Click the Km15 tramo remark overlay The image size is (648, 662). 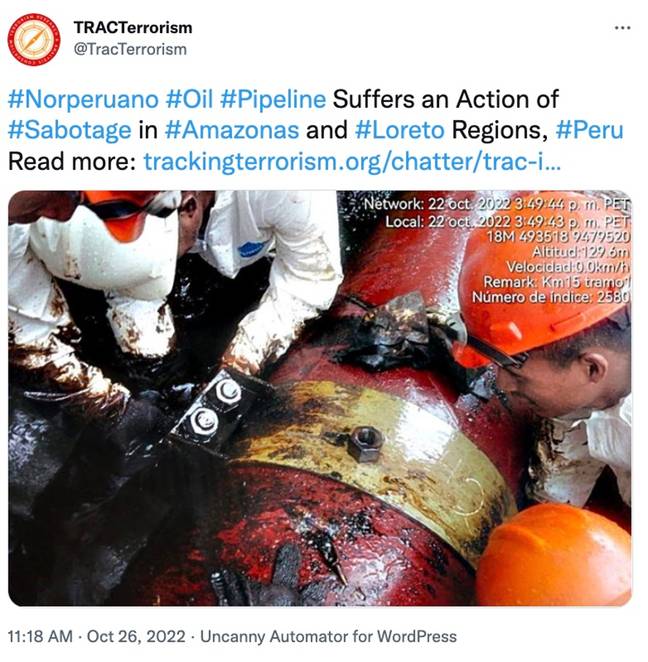pos(556,282)
